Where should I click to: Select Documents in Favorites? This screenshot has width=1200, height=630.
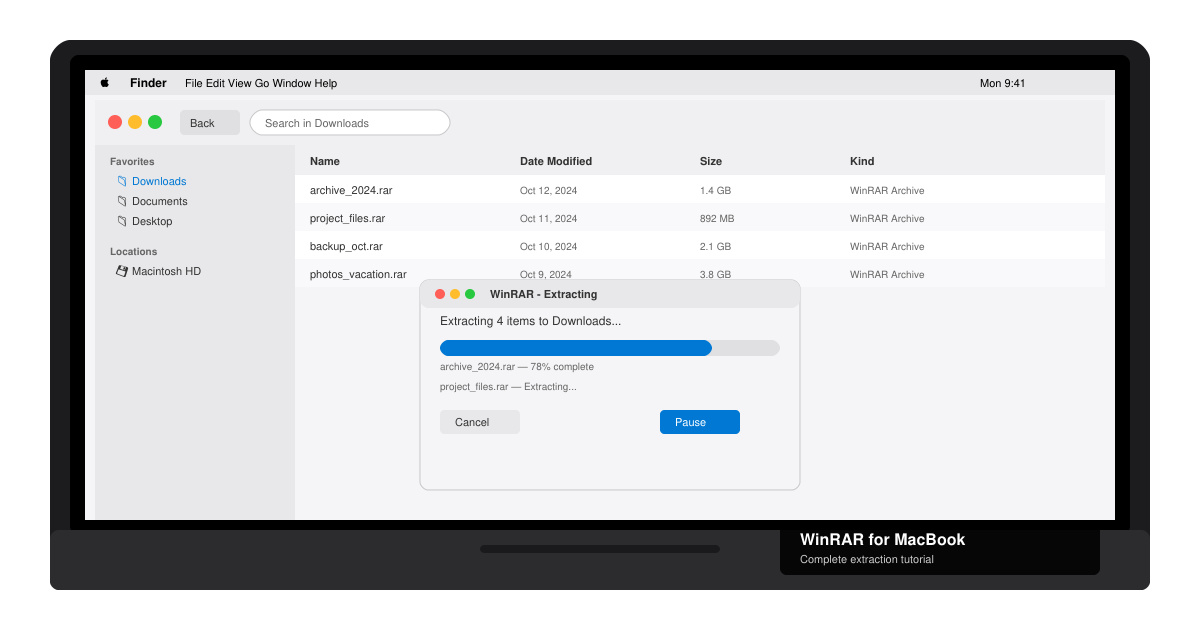tap(160, 201)
